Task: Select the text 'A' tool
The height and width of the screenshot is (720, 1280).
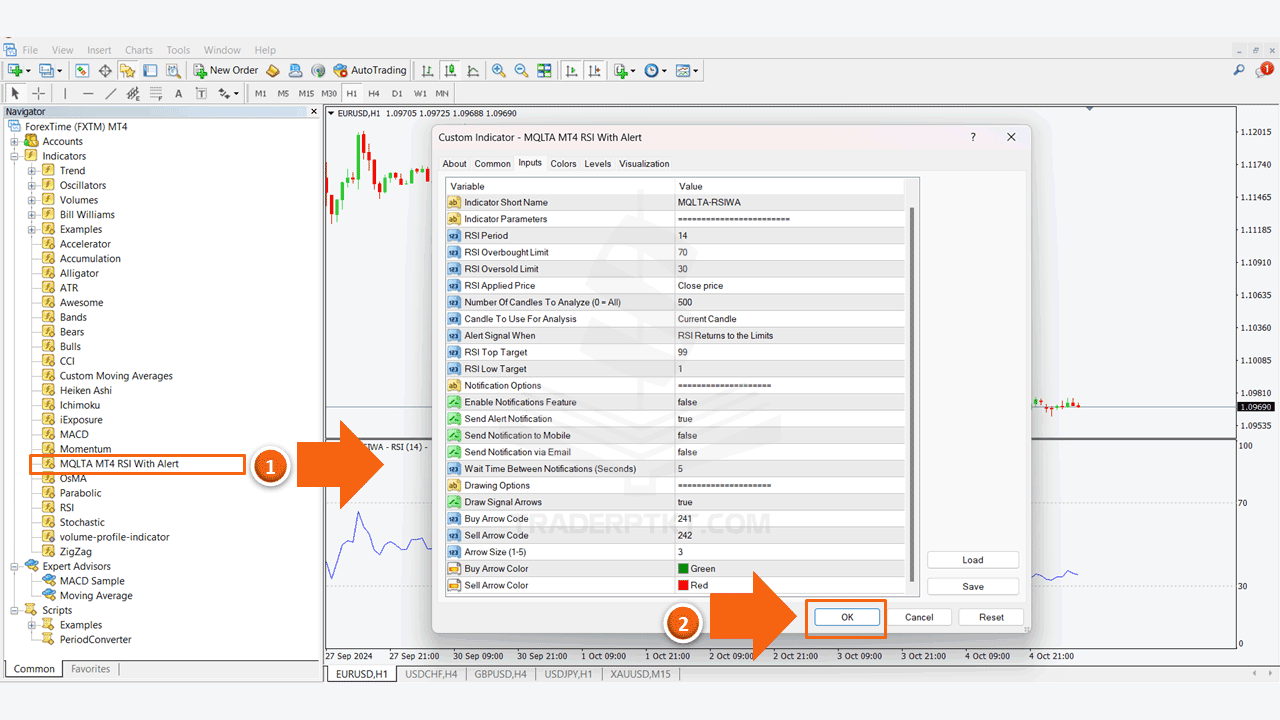Action: [x=179, y=93]
